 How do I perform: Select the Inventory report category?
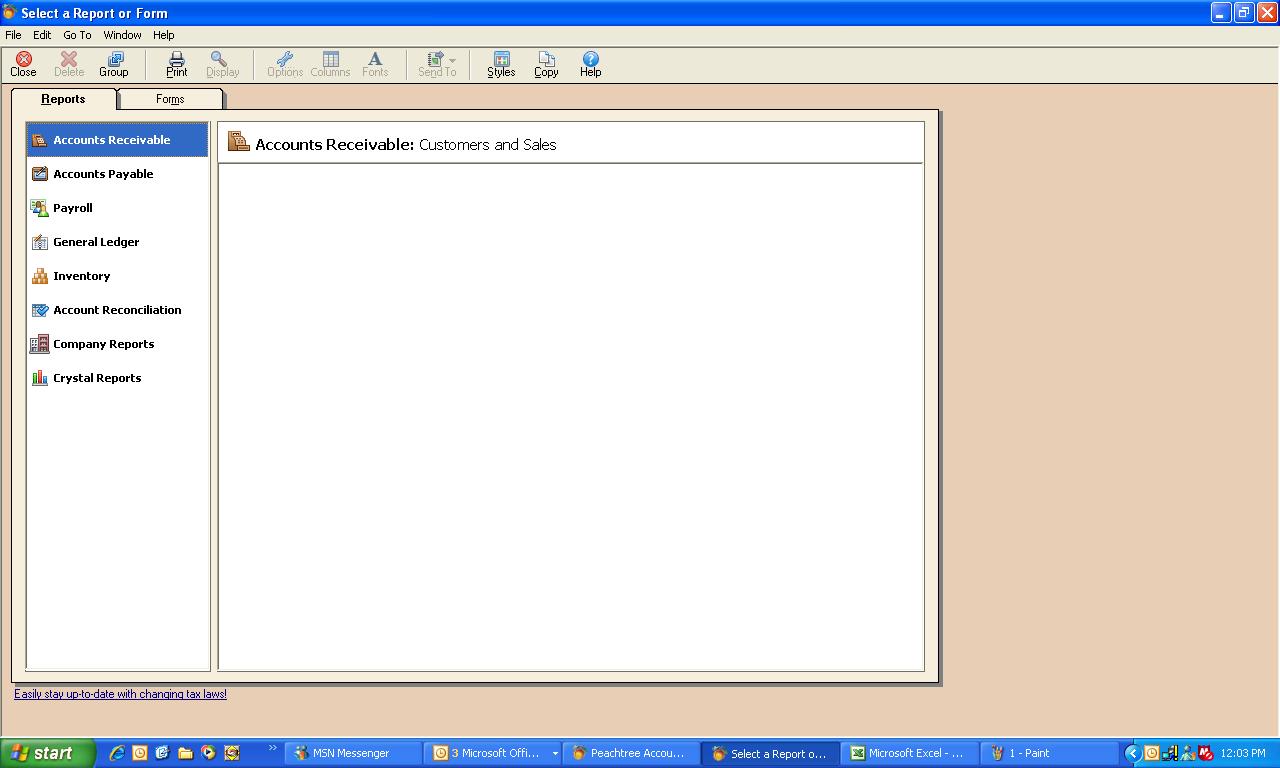coord(82,276)
